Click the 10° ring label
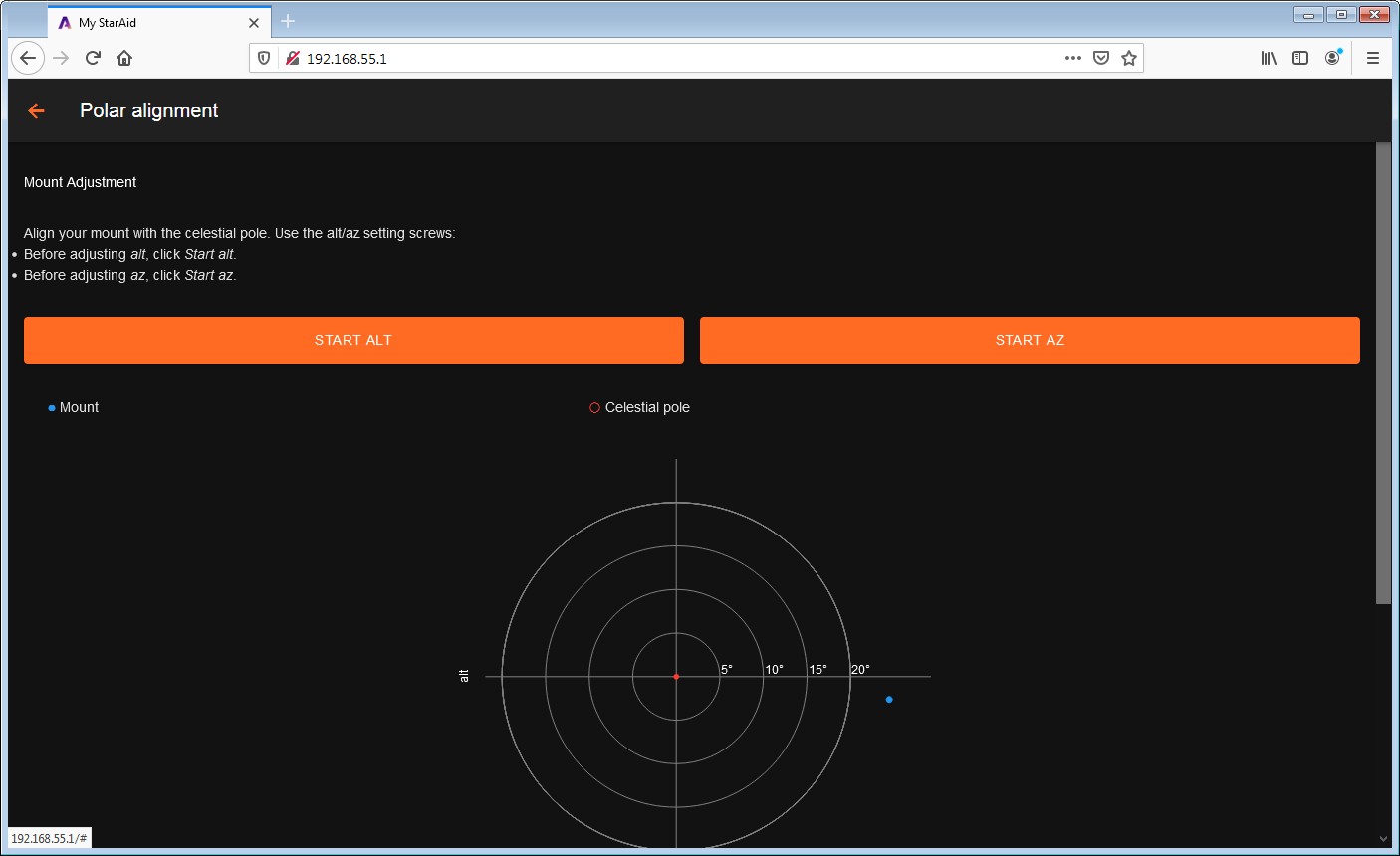 click(x=774, y=669)
